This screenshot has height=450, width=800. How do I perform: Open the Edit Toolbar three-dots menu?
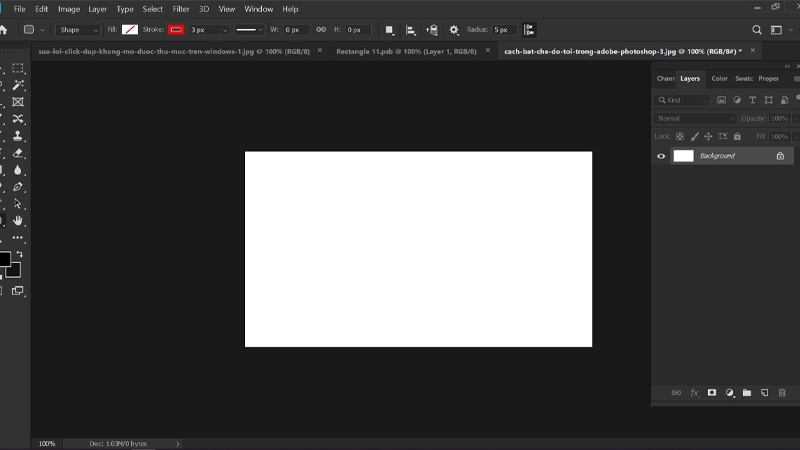point(18,238)
